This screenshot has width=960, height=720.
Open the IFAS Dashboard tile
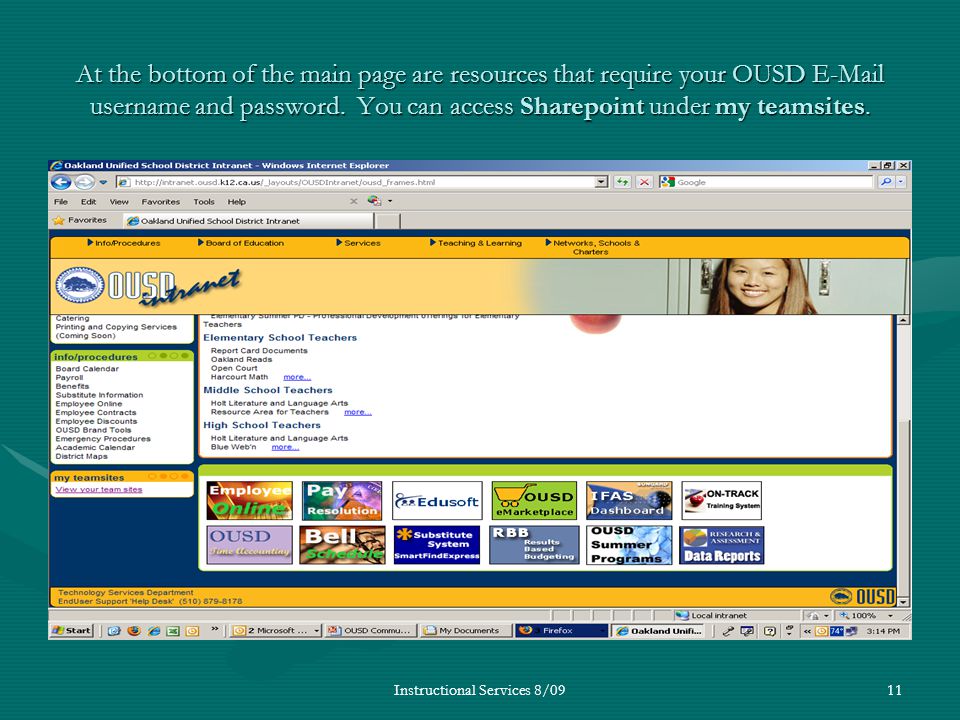(x=629, y=500)
